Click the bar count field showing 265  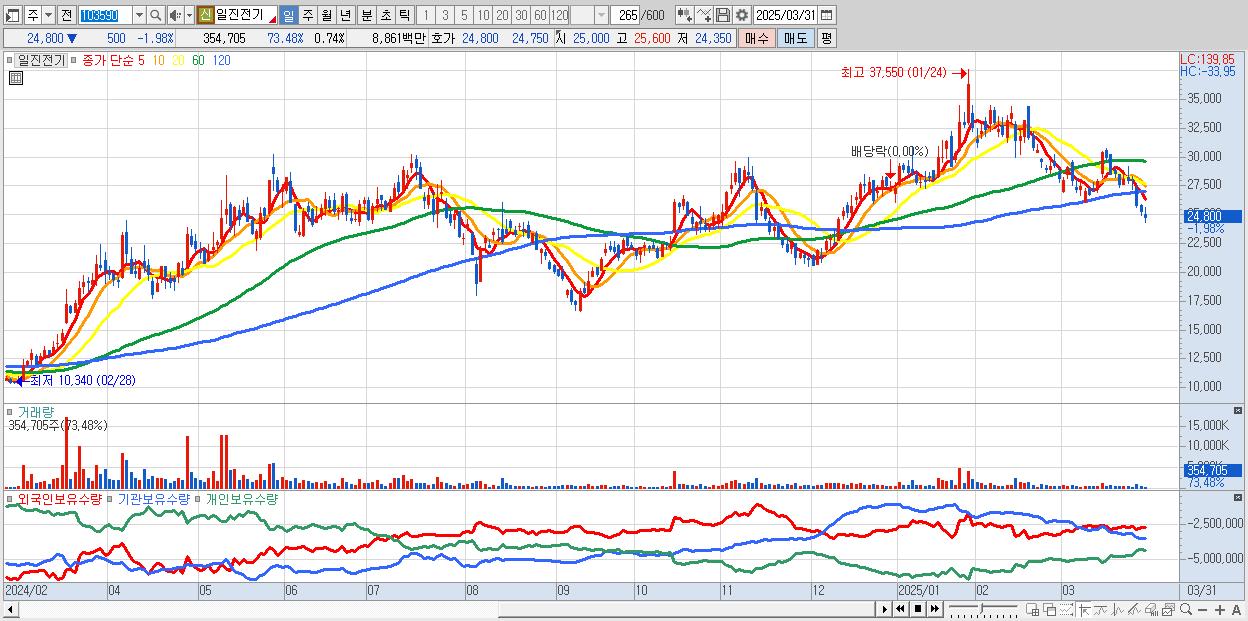pos(626,15)
